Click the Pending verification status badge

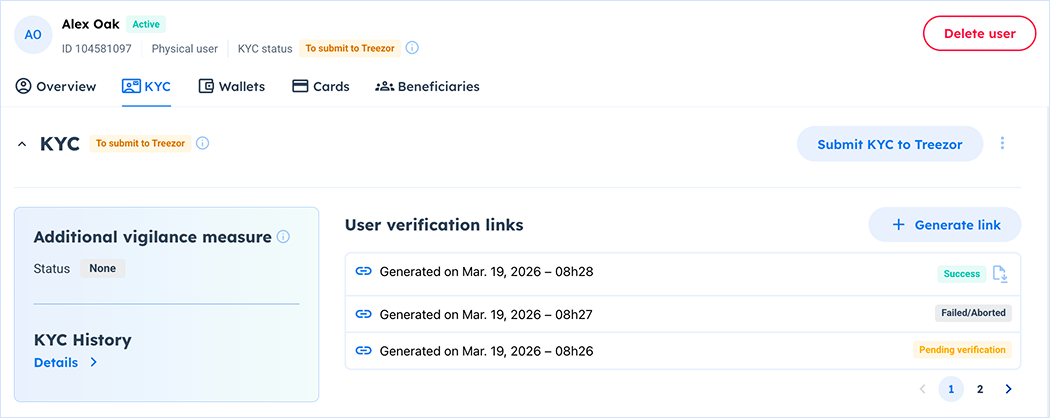962,350
